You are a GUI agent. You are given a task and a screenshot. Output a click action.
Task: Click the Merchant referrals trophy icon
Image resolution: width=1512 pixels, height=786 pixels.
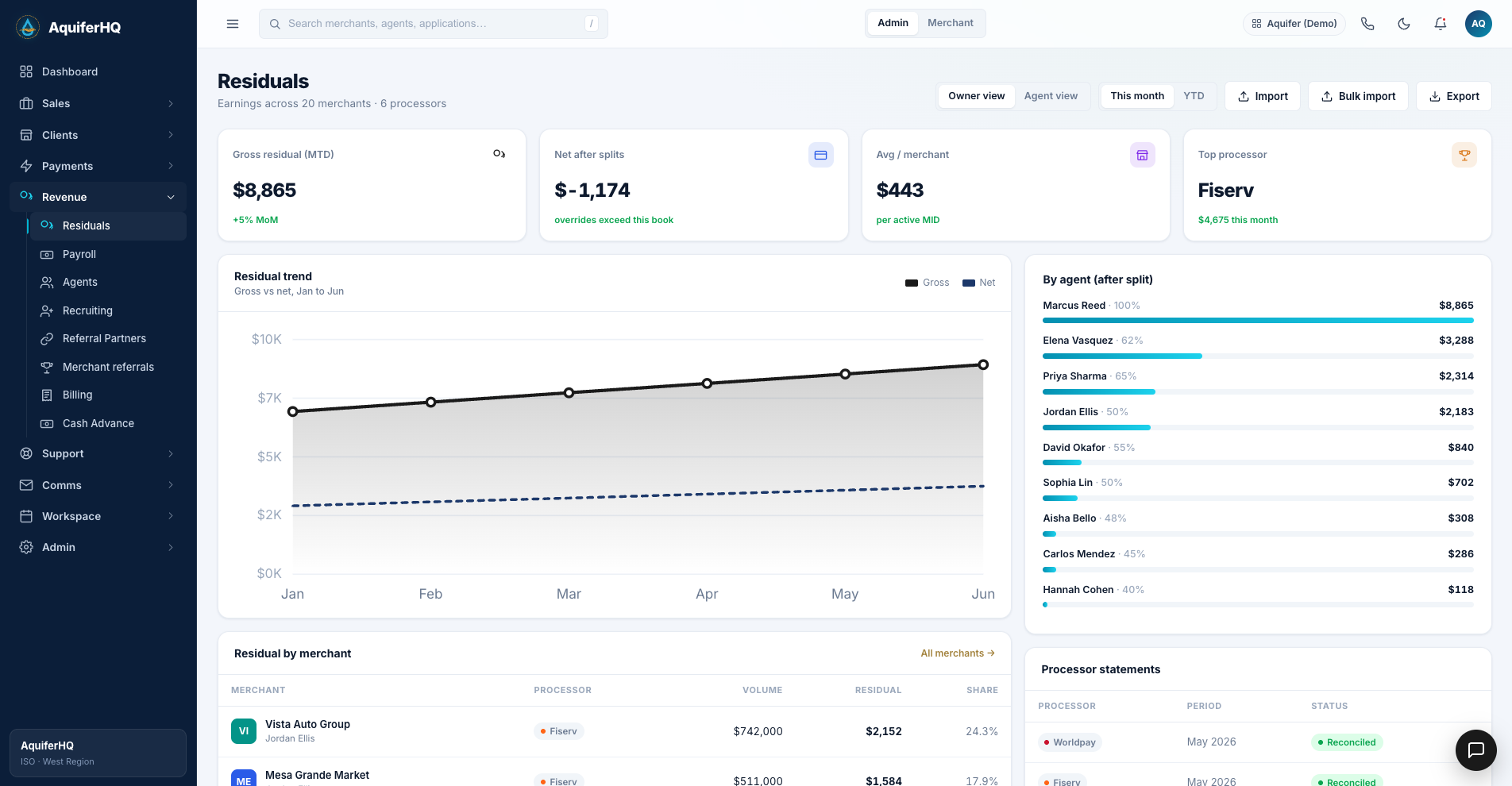47,367
